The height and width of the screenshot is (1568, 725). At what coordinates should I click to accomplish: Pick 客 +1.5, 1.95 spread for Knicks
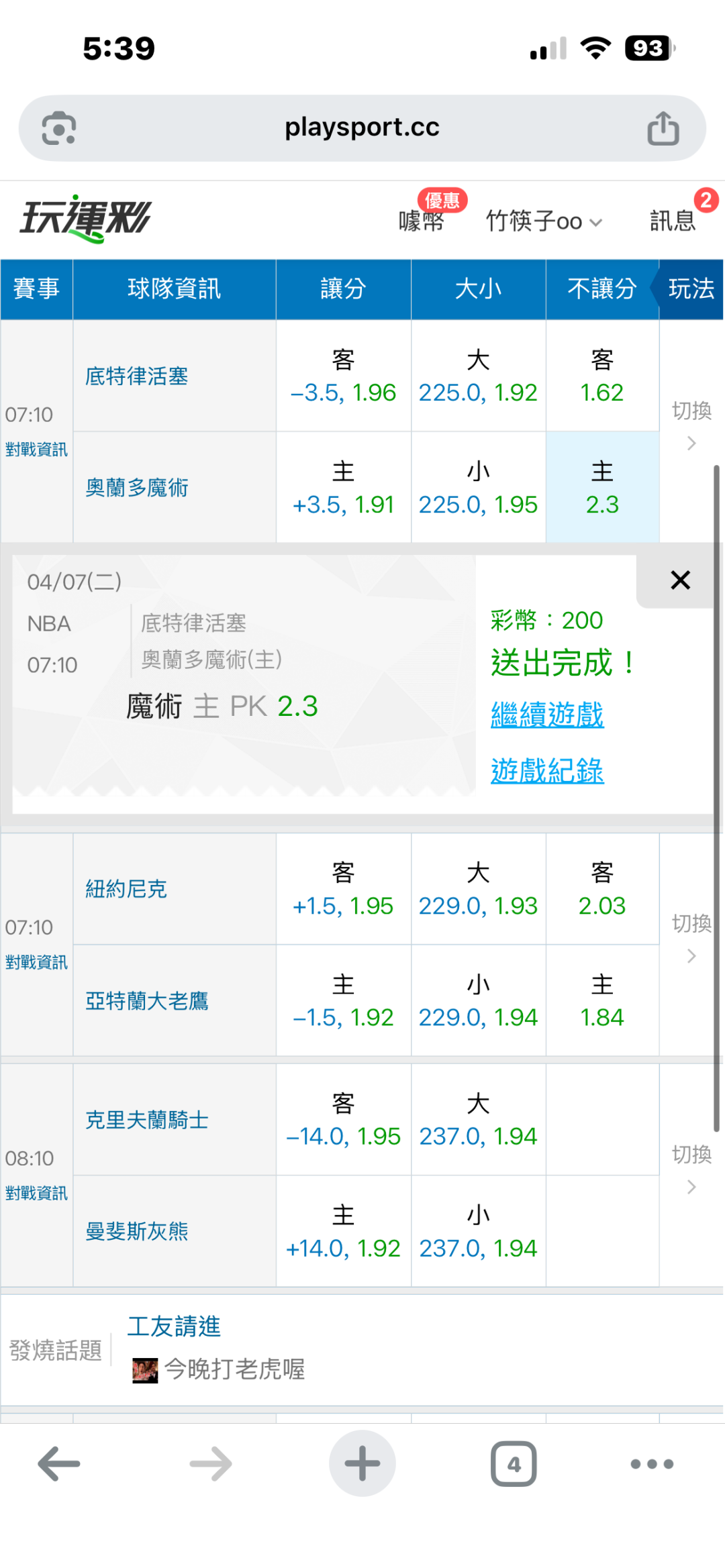[344, 889]
